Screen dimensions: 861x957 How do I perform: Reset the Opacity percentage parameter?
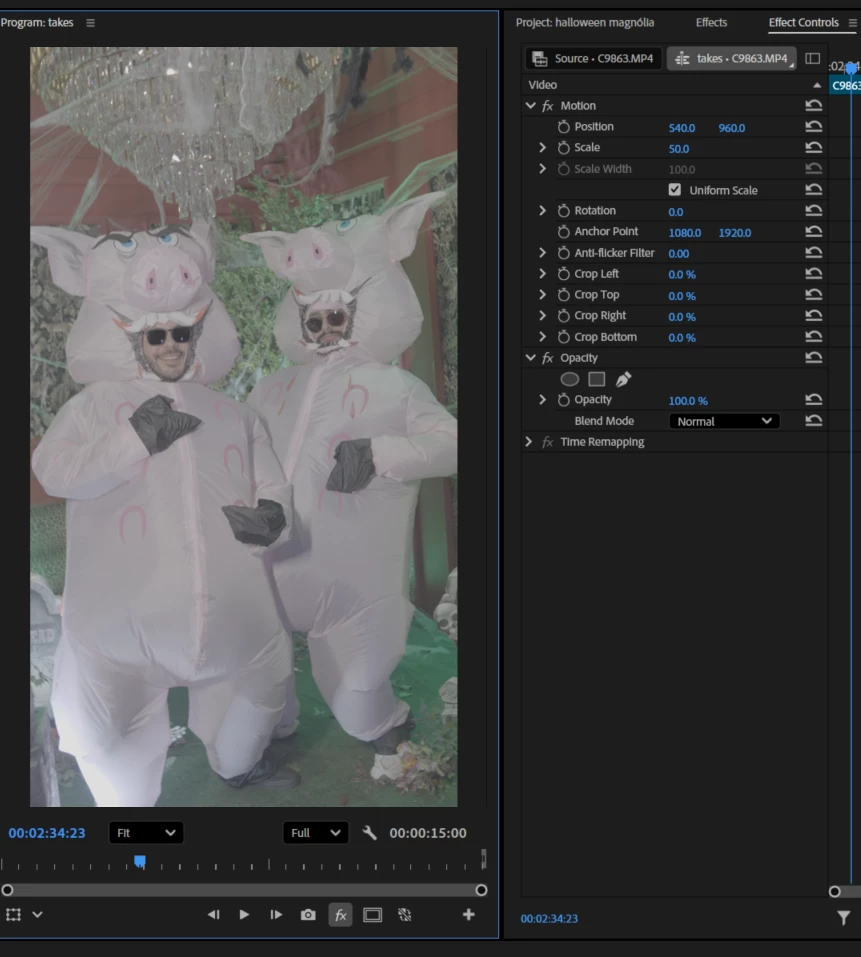[x=813, y=399]
